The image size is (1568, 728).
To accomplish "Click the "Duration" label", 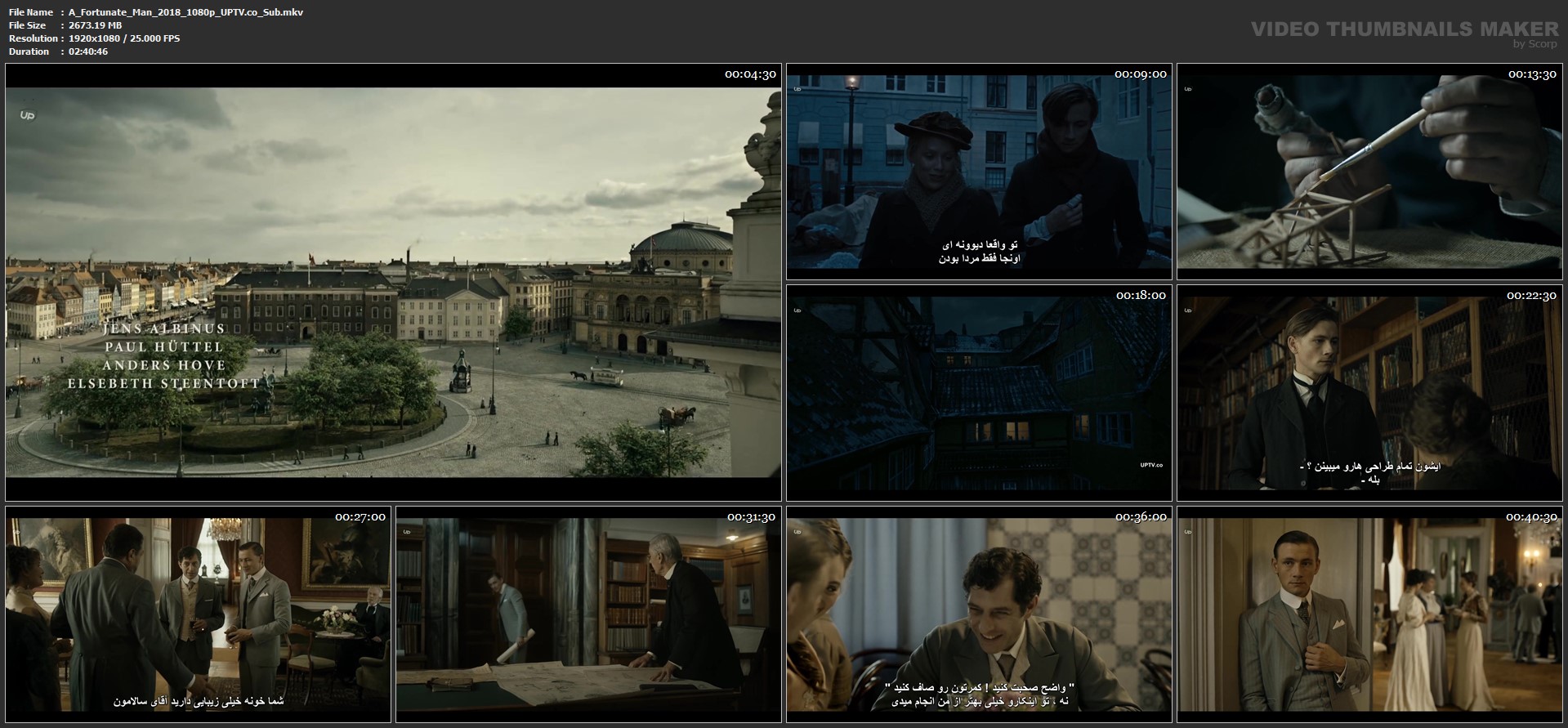I will pyautogui.click(x=29, y=51).
